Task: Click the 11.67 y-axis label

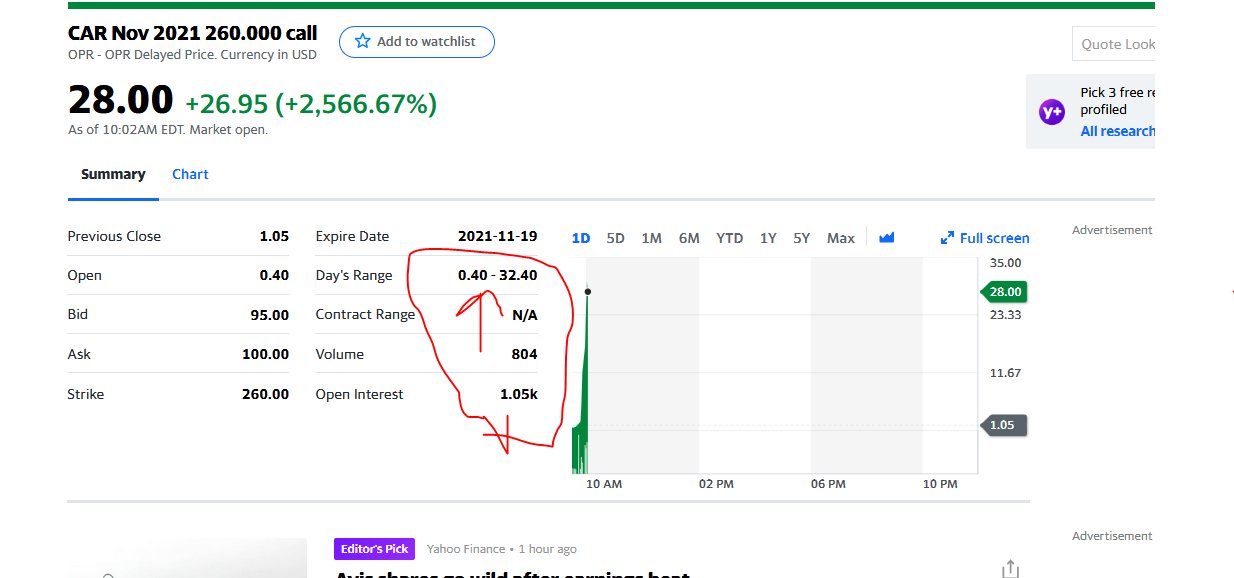Action: click(1005, 373)
